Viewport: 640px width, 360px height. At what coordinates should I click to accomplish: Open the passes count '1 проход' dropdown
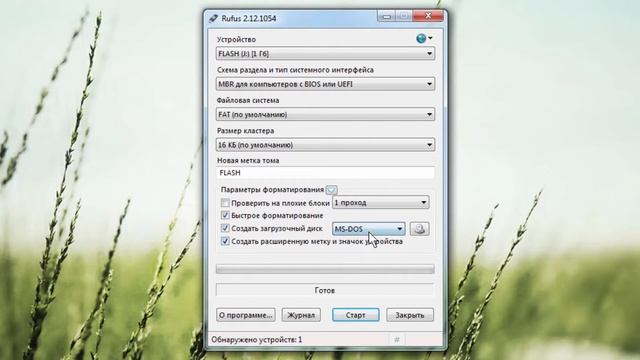(x=381, y=202)
